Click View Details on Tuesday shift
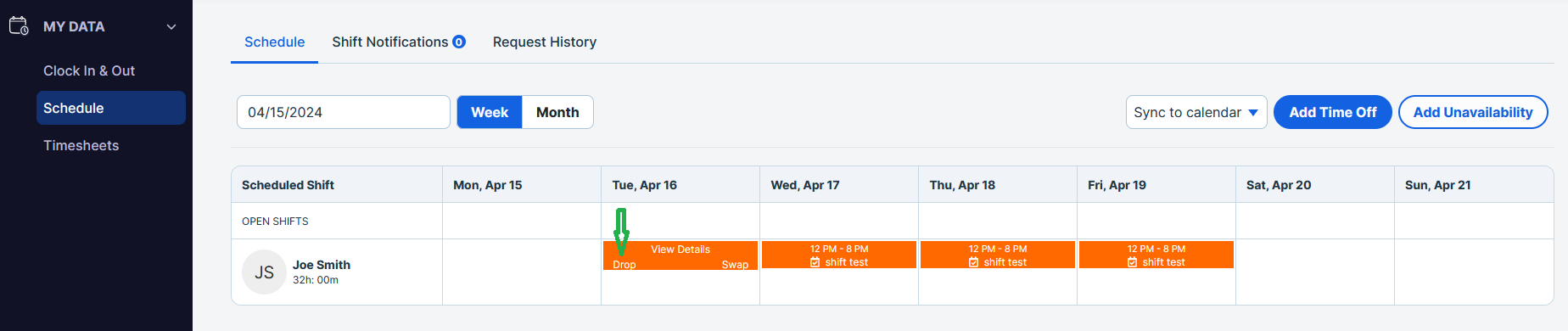 point(680,250)
